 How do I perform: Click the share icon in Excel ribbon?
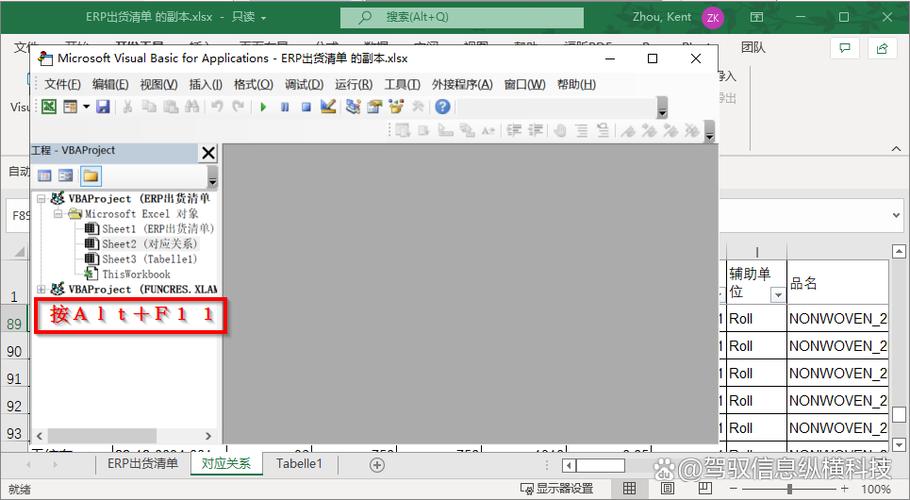[x=882, y=48]
